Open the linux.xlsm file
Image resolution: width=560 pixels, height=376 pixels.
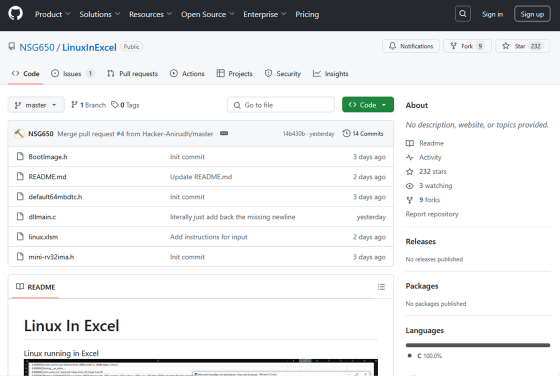coord(43,237)
